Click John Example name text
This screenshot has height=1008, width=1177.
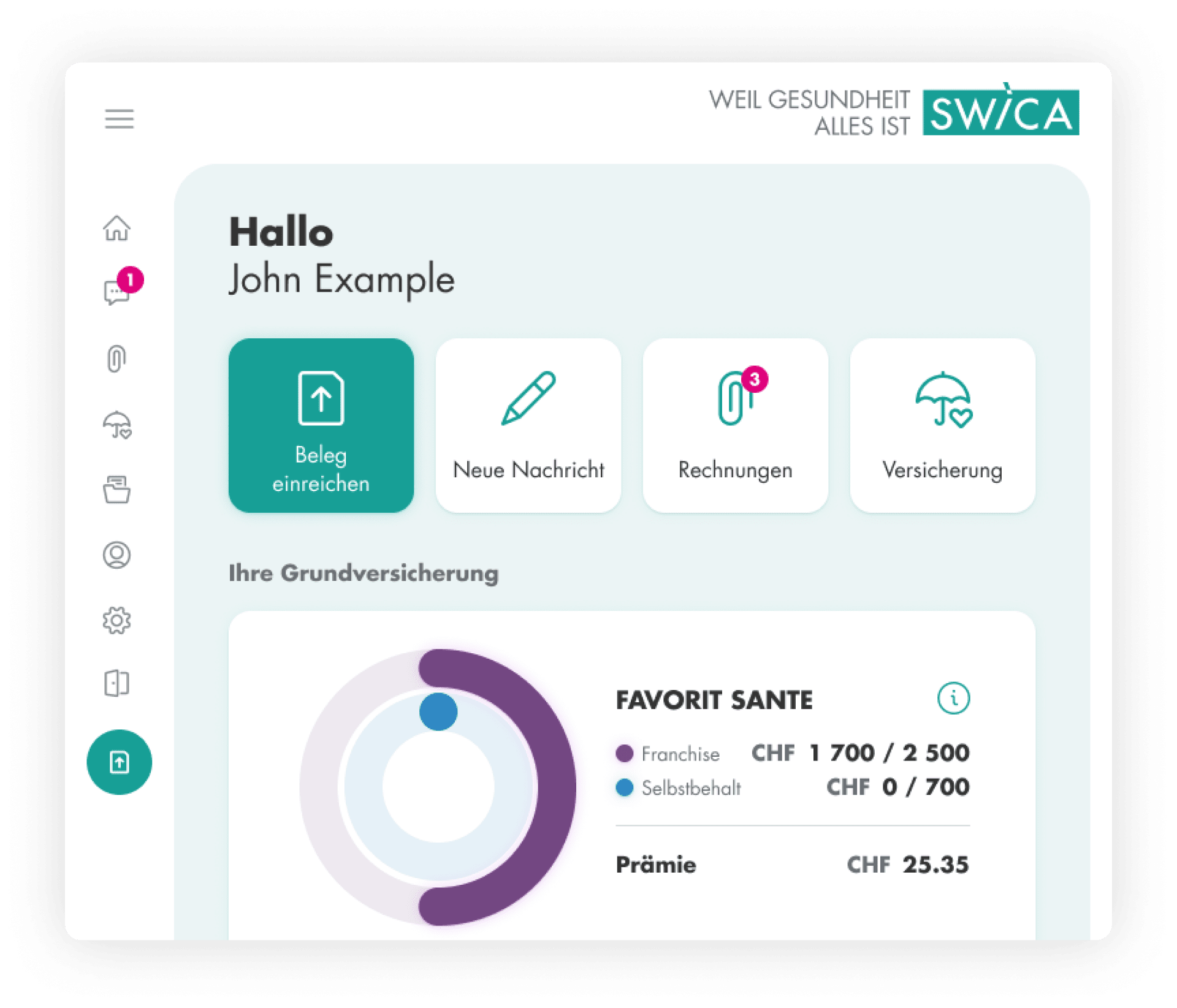tap(341, 279)
